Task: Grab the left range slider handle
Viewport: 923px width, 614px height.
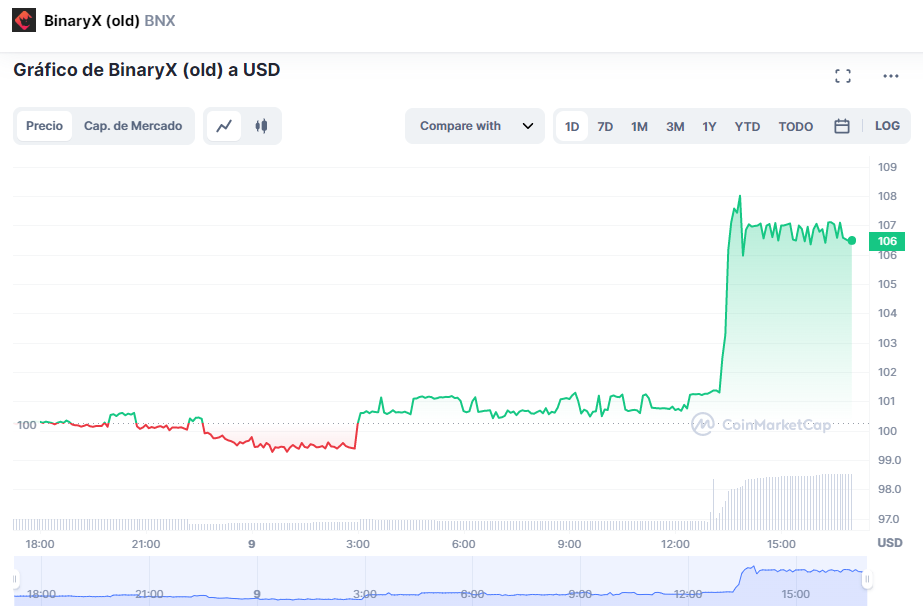Action: point(15,580)
